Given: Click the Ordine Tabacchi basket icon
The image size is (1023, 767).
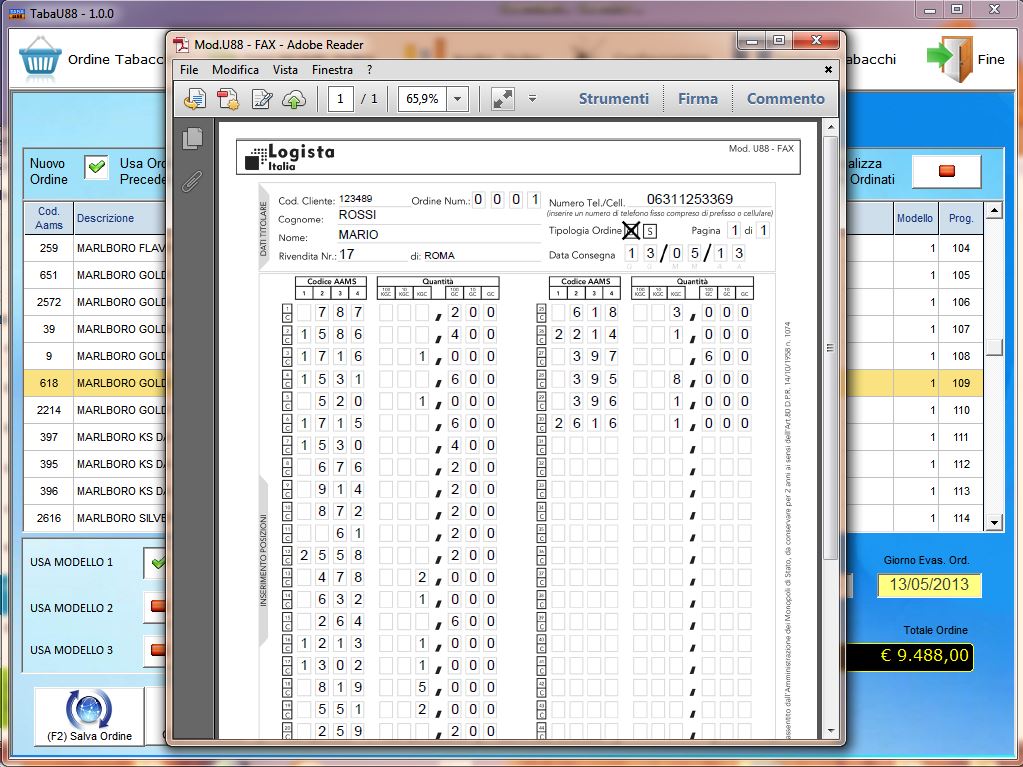Looking at the screenshot, I should pos(40,57).
